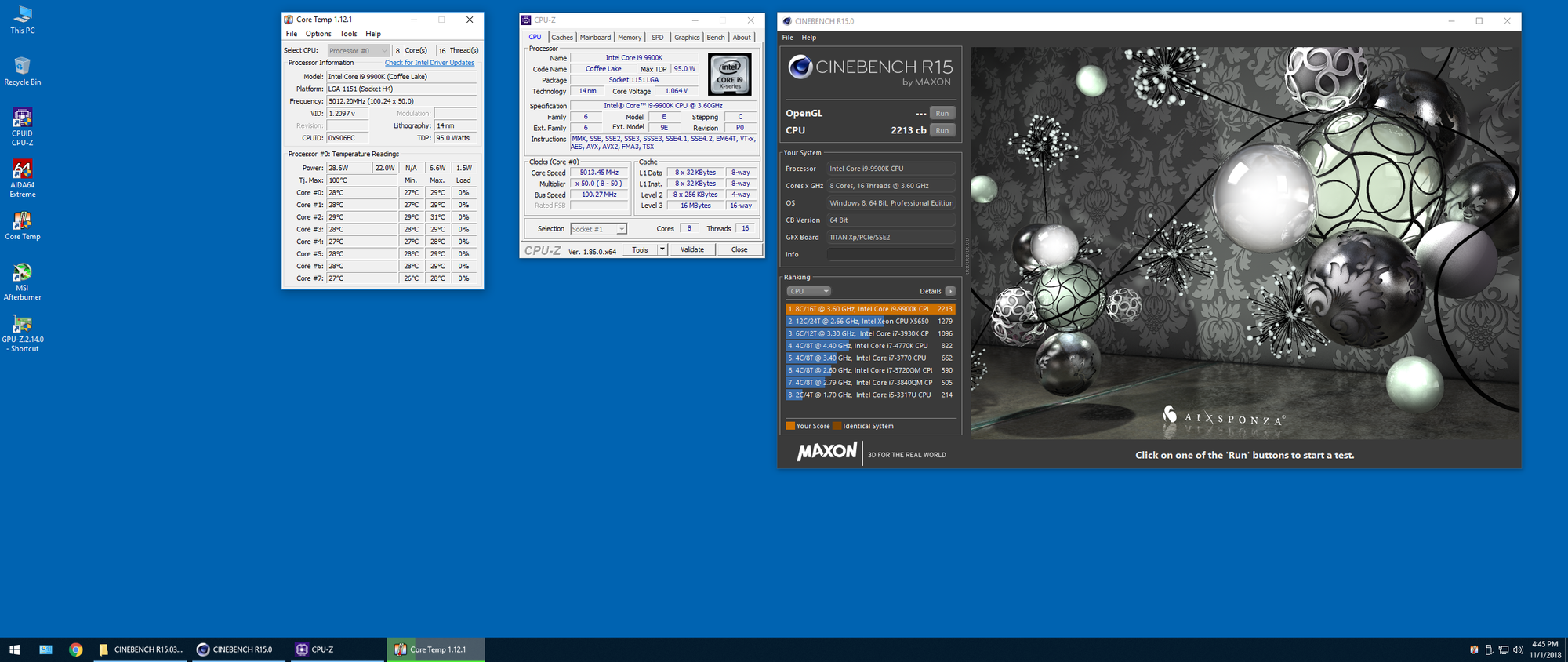Open the File menu in Core Temp
This screenshot has width=1568, height=662.
click(x=292, y=34)
